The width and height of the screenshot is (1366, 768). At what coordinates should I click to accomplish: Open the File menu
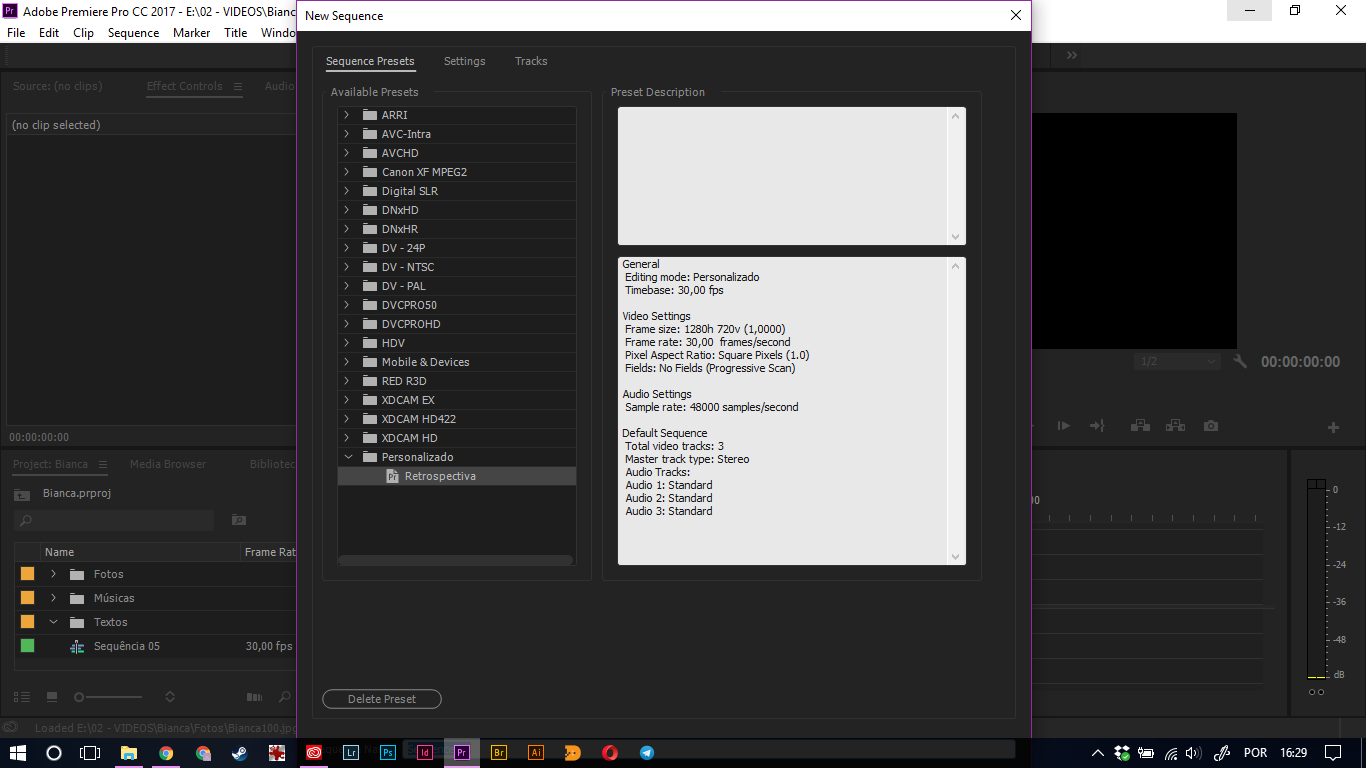[x=16, y=33]
